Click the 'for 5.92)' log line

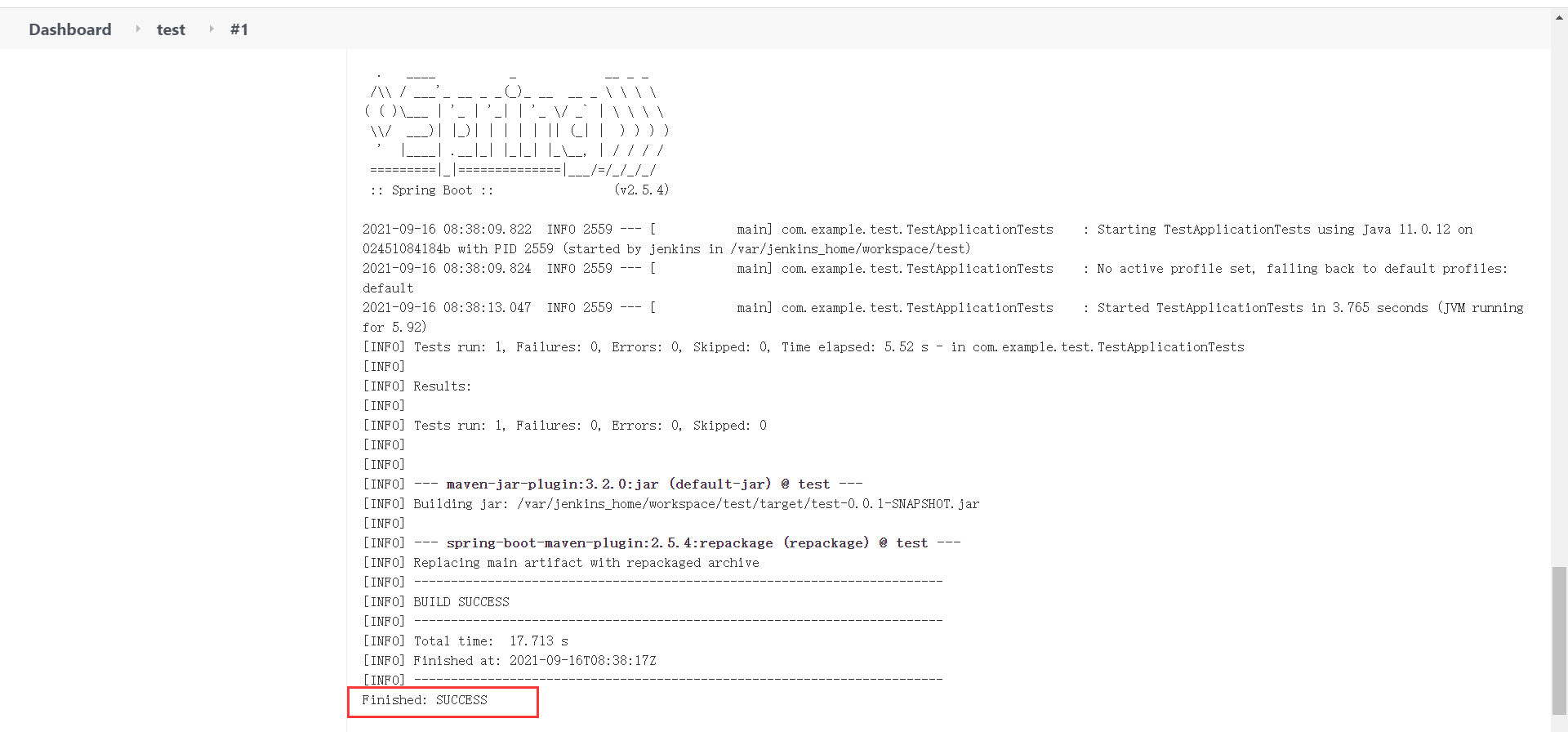pyautogui.click(x=394, y=328)
